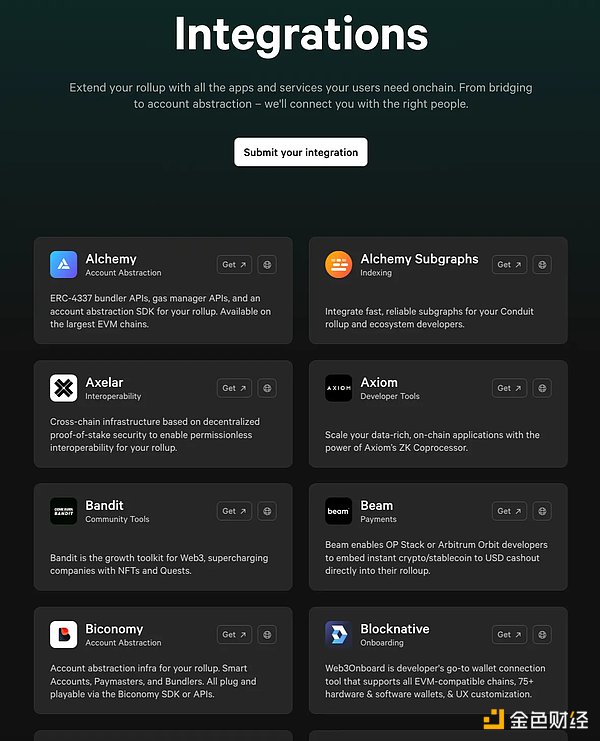The height and width of the screenshot is (741, 600).
Task: Click the Bandit logo icon
Action: 63,511
